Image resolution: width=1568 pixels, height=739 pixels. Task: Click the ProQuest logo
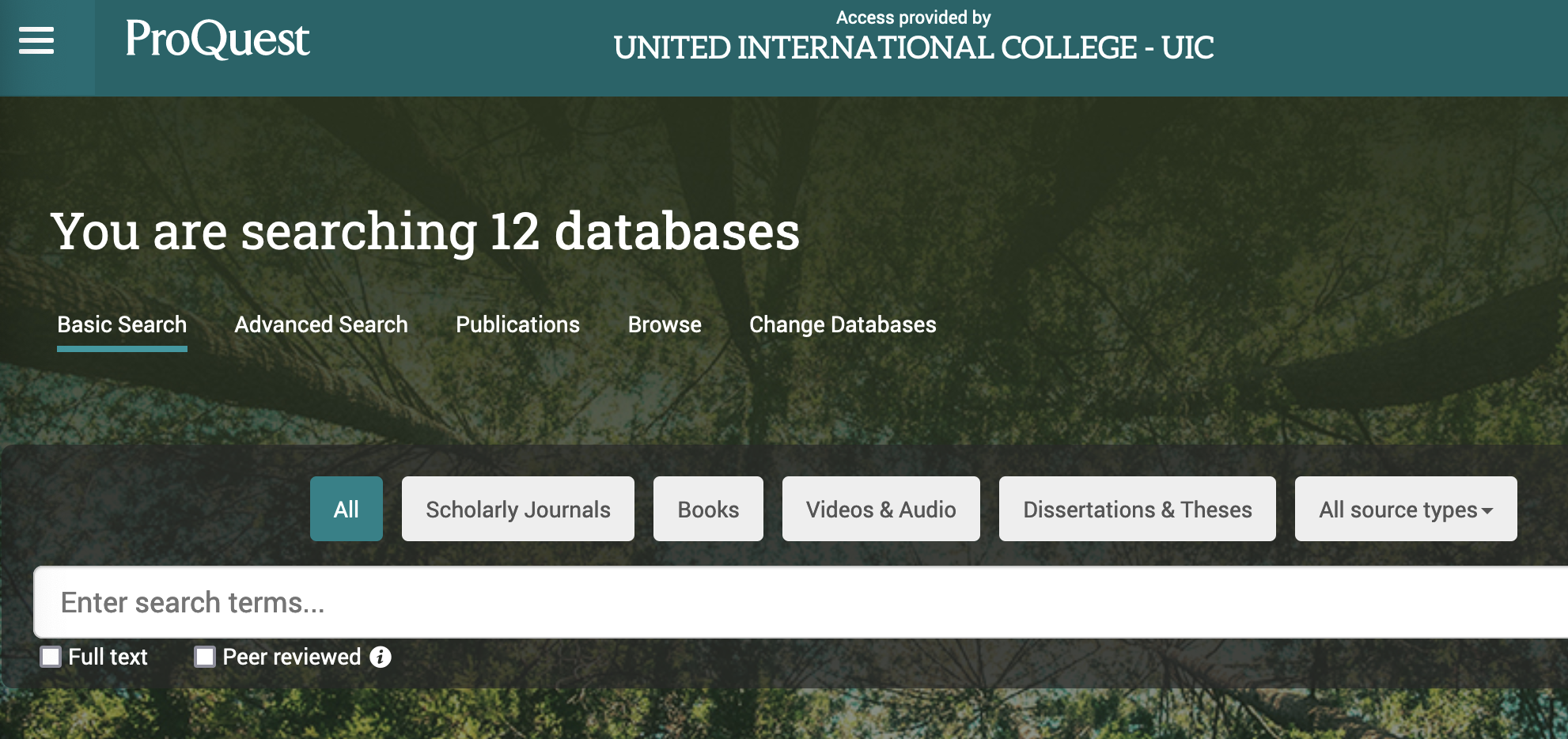click(x=217, y=39)
